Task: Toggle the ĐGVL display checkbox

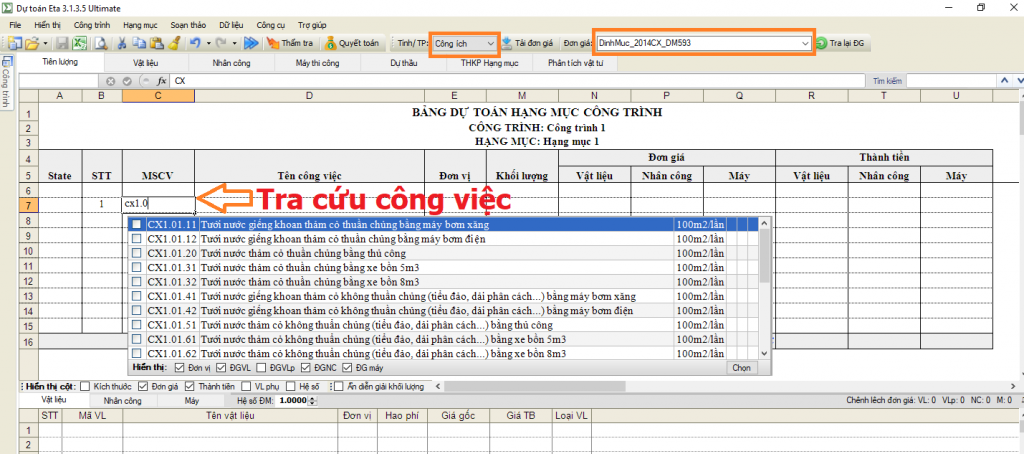Action: [221, 367]
